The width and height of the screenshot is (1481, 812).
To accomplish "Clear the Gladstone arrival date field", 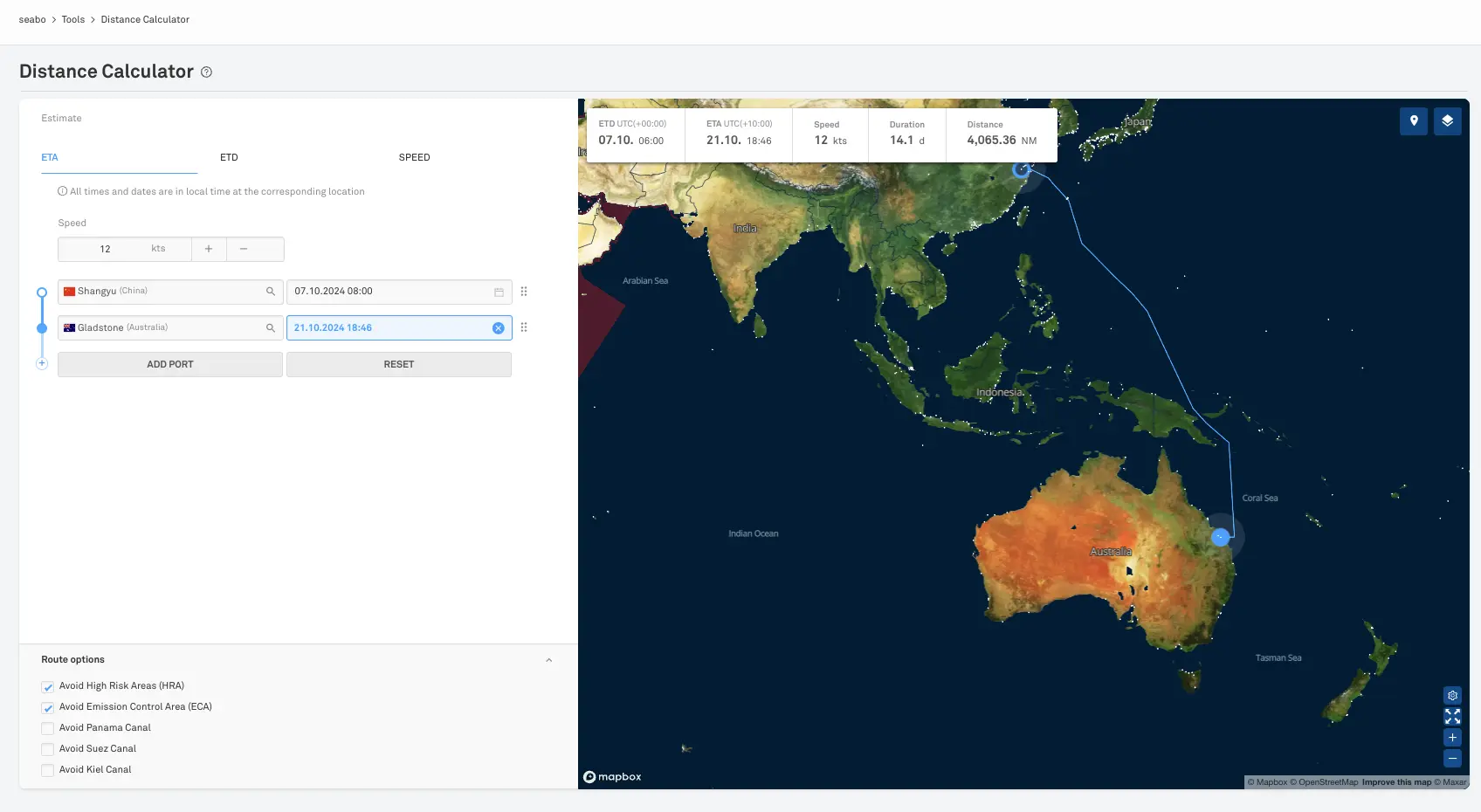I will pos(498,328).
